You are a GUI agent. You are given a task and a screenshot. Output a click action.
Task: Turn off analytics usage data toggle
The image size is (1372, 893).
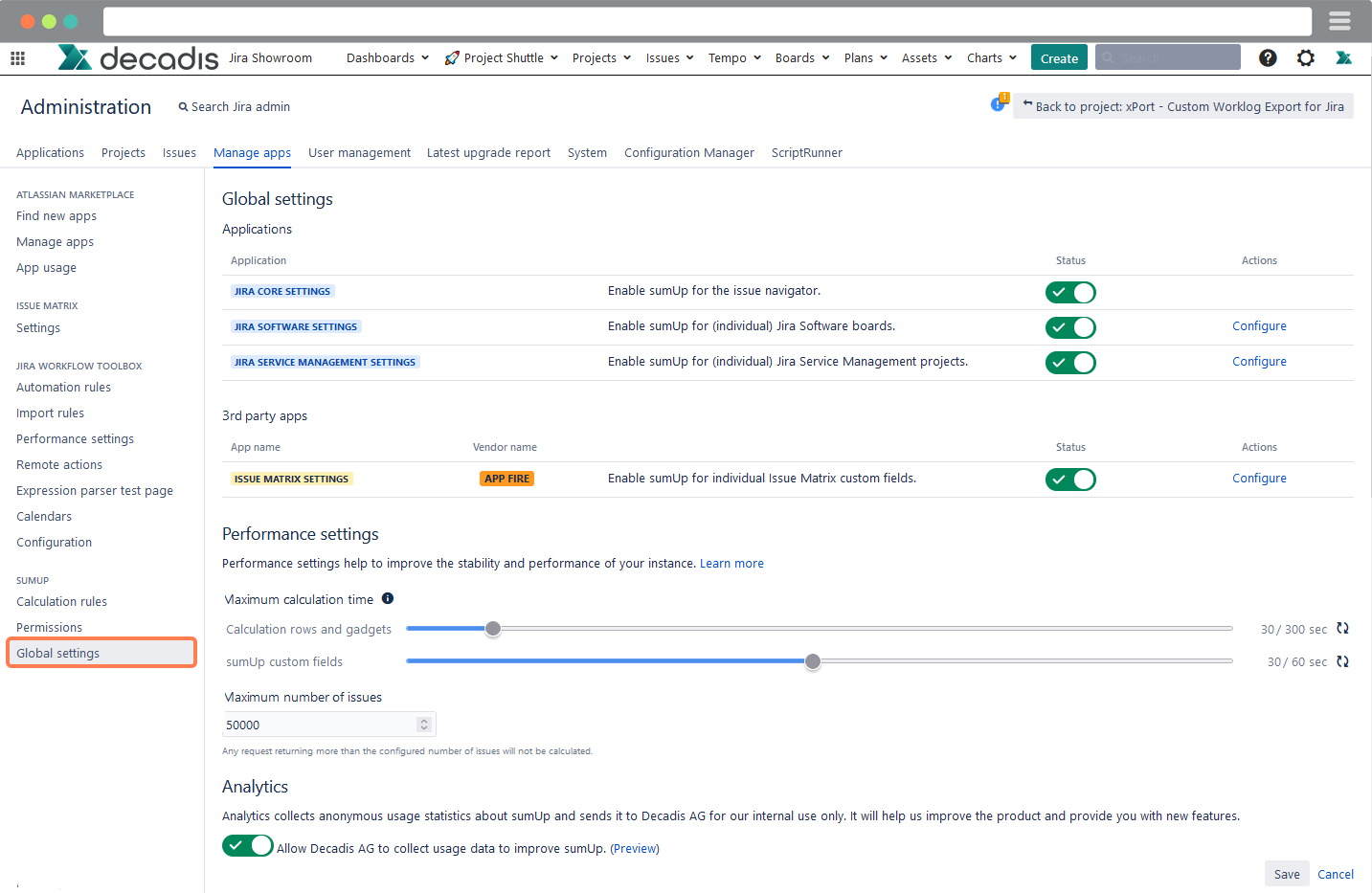(247, 846)
